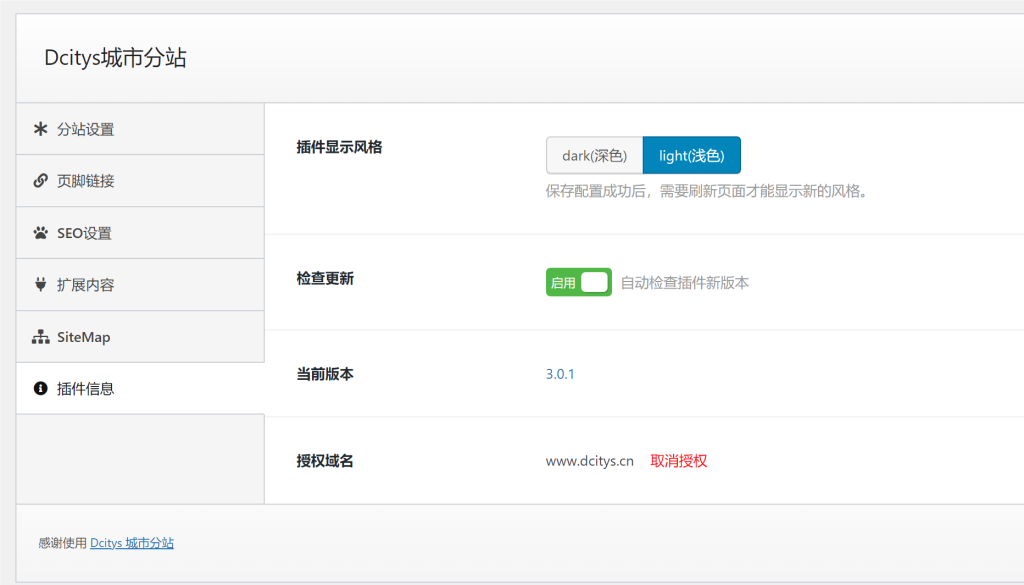Click the chain link icon for 页脚链接

click(x=41, y=181)
